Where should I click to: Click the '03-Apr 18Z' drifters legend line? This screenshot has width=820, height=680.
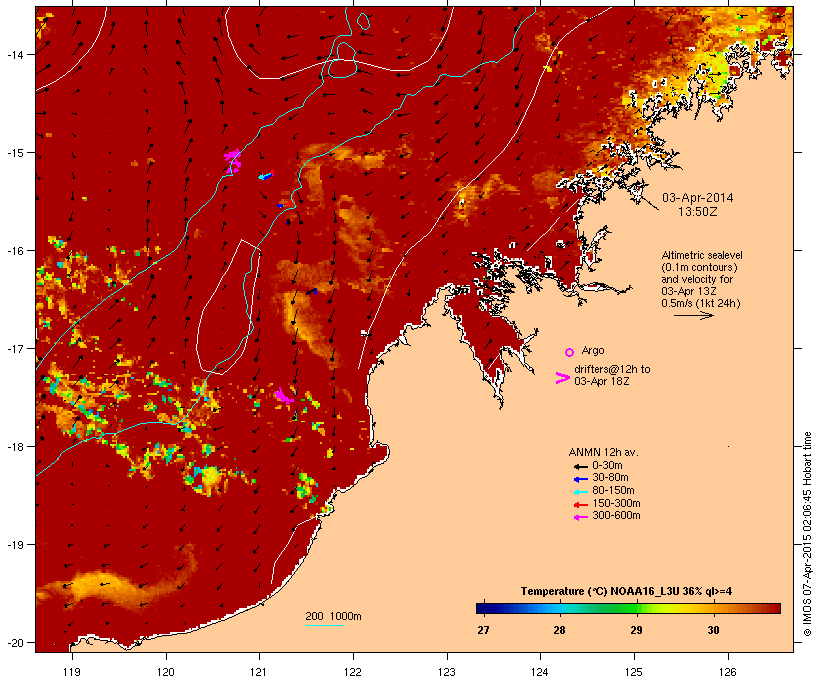click(x=601, y=381)
